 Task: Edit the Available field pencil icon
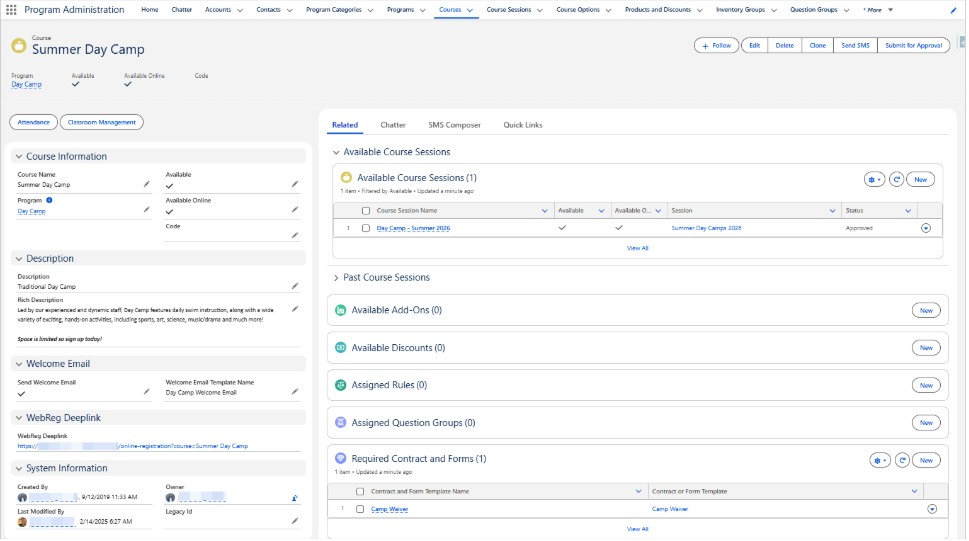coord(295,184)
